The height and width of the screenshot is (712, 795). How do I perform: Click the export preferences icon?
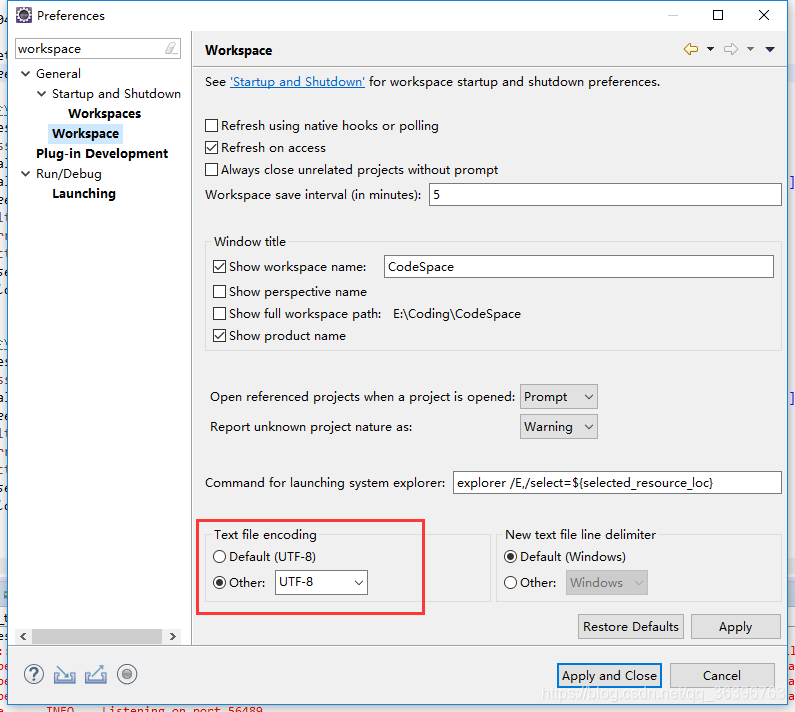96,674
